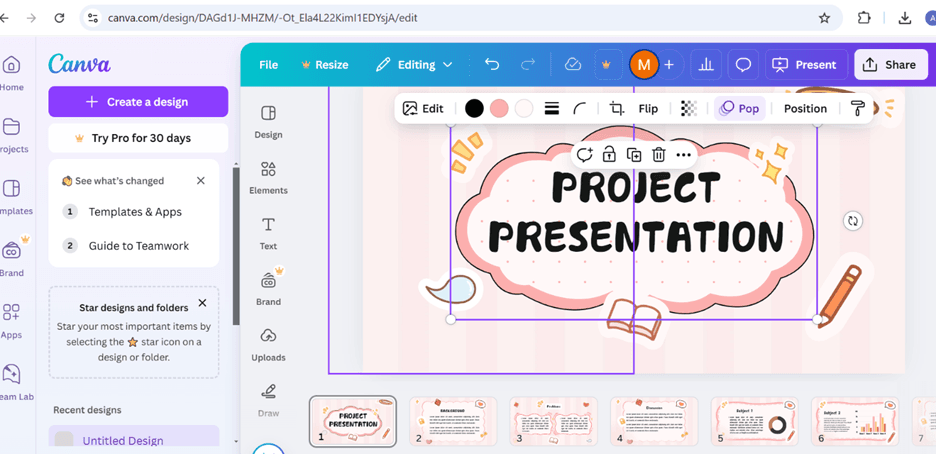Open the Position panel
The height and width of the screenshot is (454, 936).
pos(805,109)
